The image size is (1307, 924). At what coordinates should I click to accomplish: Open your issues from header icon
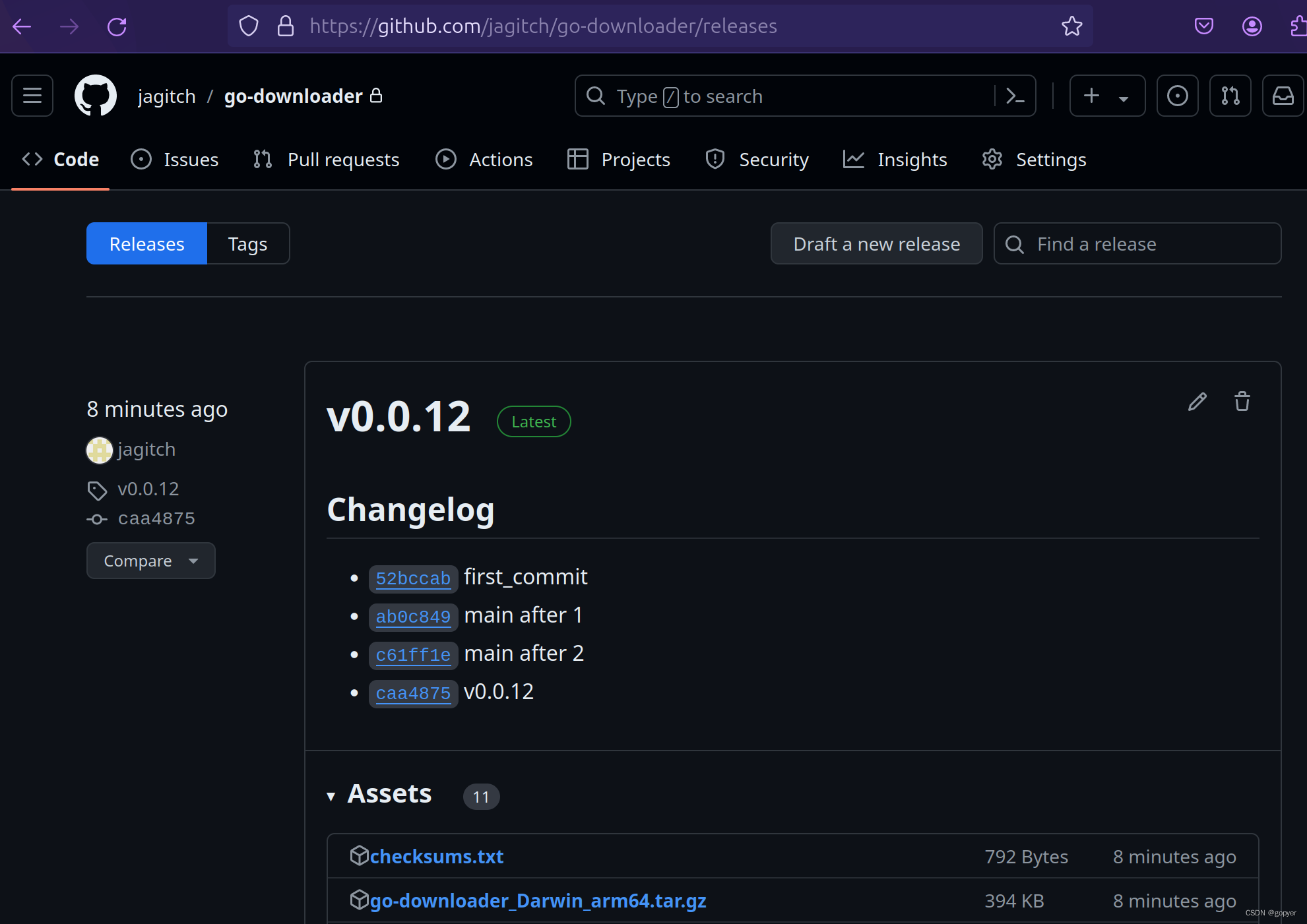click(1178, 96)
